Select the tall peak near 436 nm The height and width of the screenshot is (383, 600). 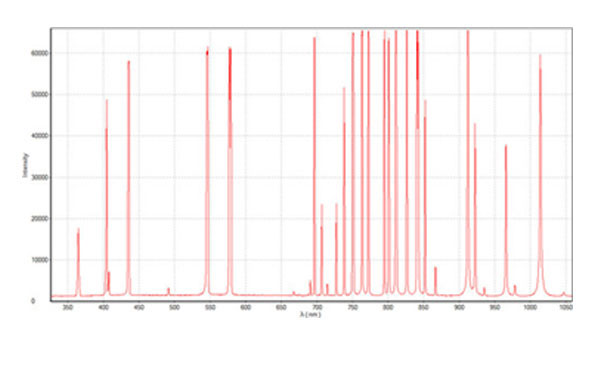click(129, 178)
